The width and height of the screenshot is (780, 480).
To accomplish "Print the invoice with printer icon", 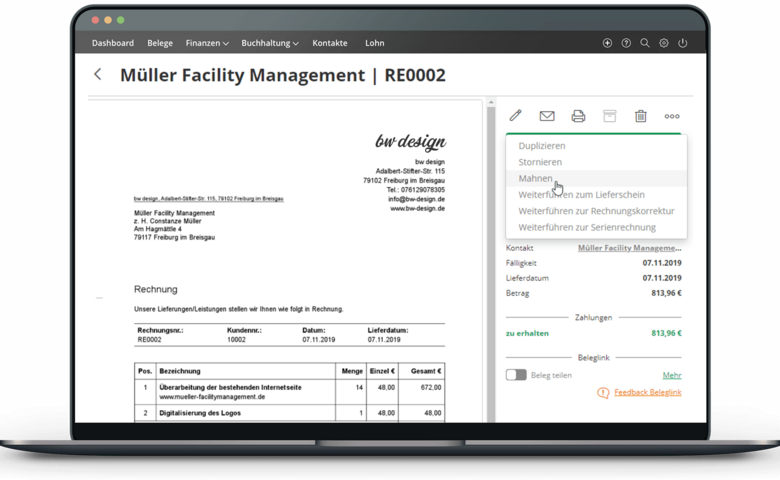I will 578,116.
